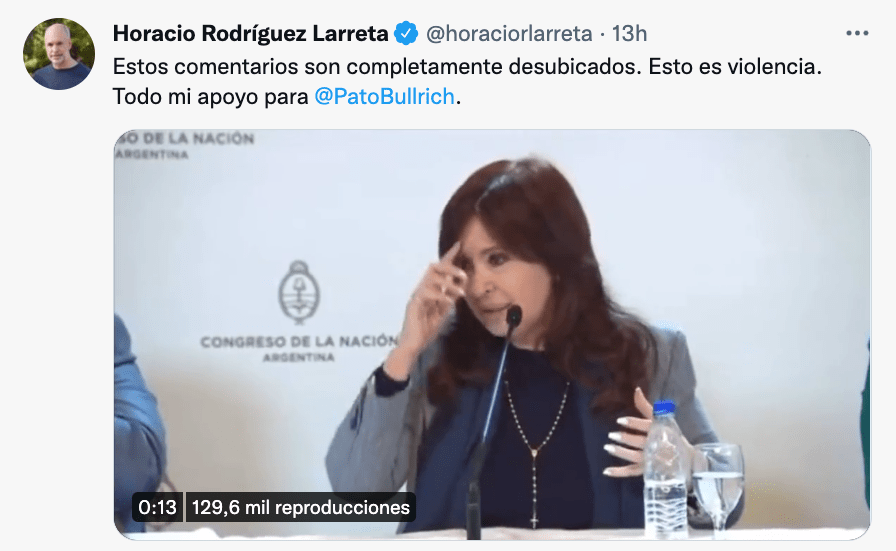Follow the @PatoBullrich mention link

pos(385,97)
